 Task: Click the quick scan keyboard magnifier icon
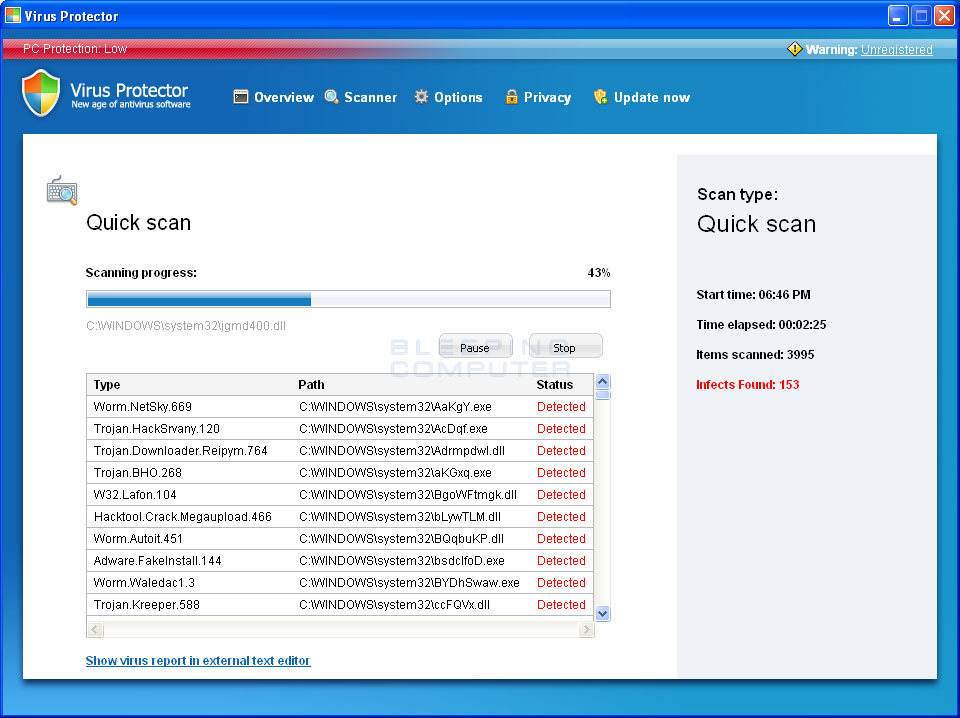click(x=62, y=190)
